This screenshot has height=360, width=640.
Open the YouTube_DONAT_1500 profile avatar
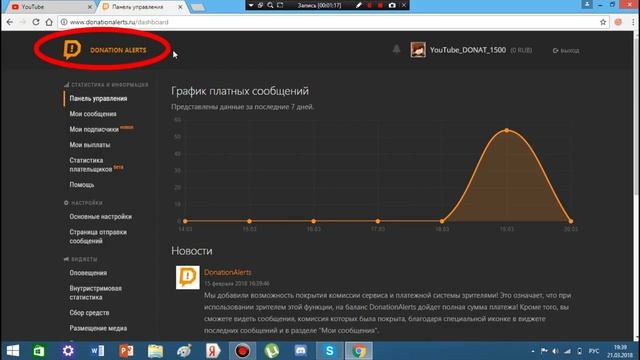coord(418,50)
